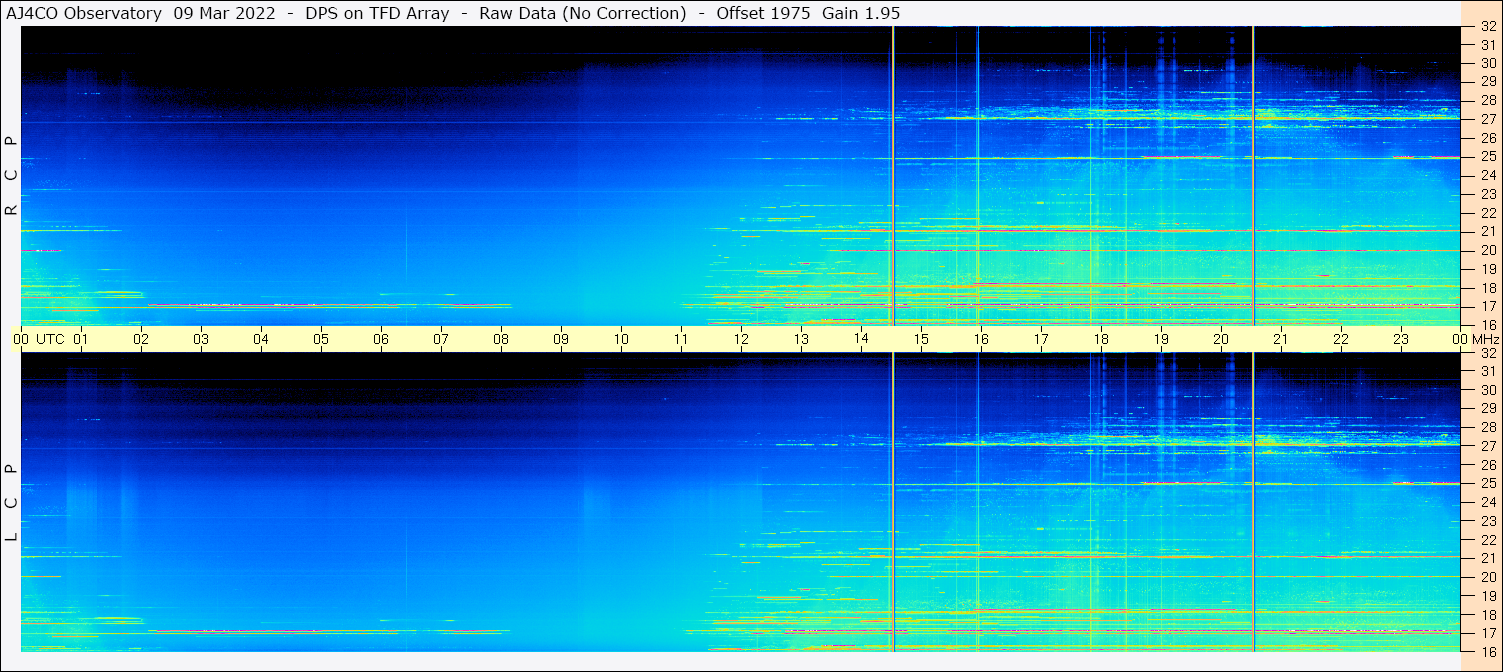
Task: Select the 'Gain 1.95' value in header
Action: (861, 13)
